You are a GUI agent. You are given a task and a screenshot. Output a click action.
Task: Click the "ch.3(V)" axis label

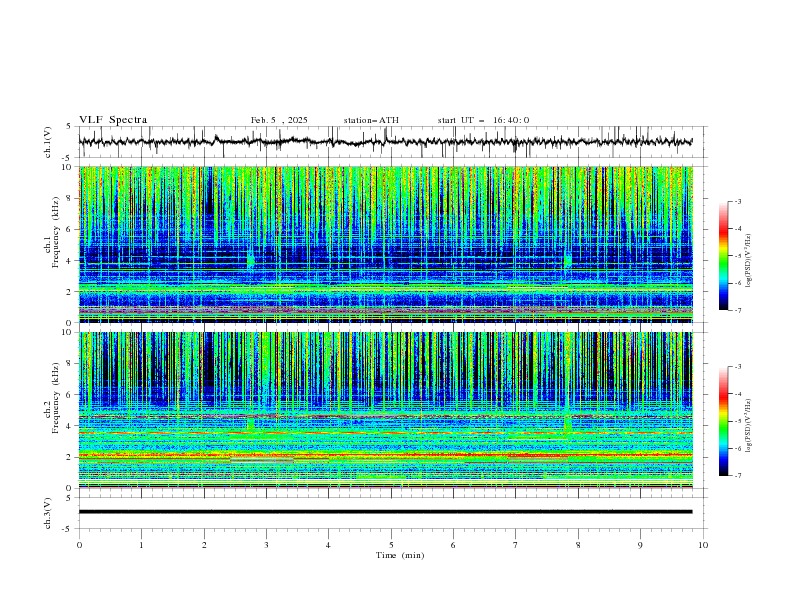tap(48, 513)
